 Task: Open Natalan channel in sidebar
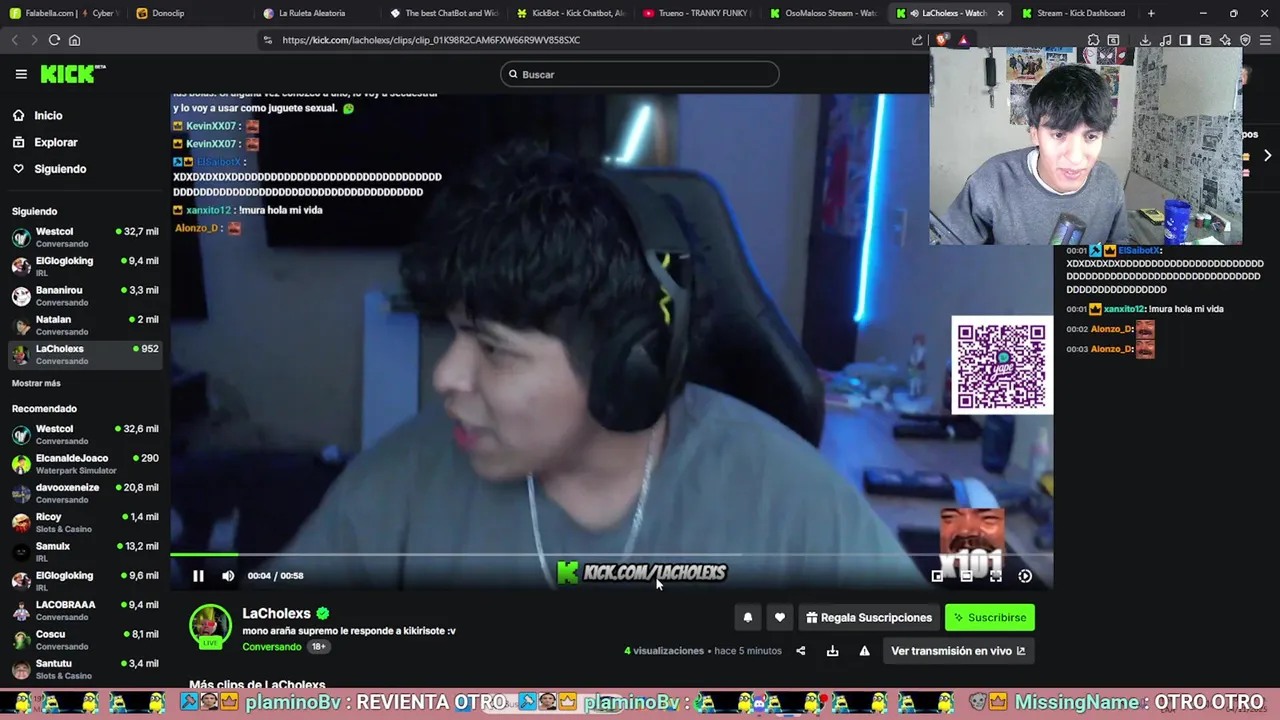point(85,325)
